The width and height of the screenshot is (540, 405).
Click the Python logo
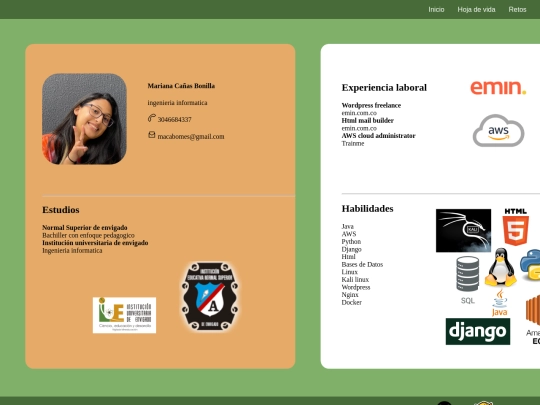tap(530, 264)
